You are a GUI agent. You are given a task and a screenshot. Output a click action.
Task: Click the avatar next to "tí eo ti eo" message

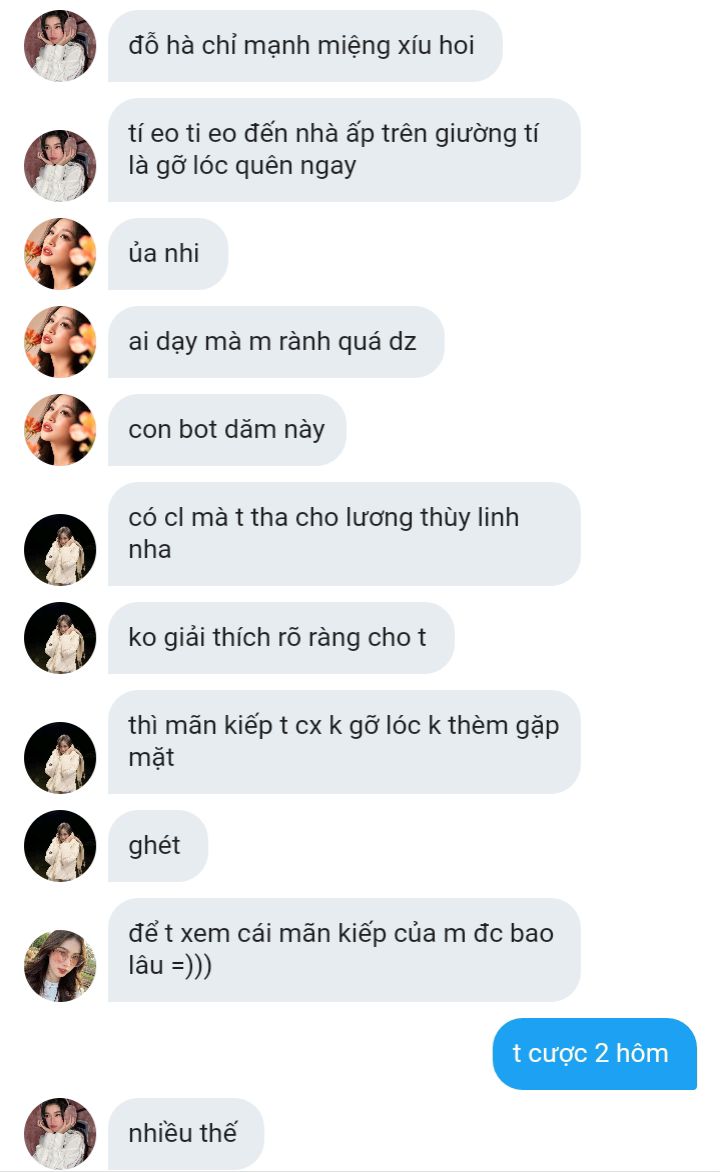click(60, 166)
